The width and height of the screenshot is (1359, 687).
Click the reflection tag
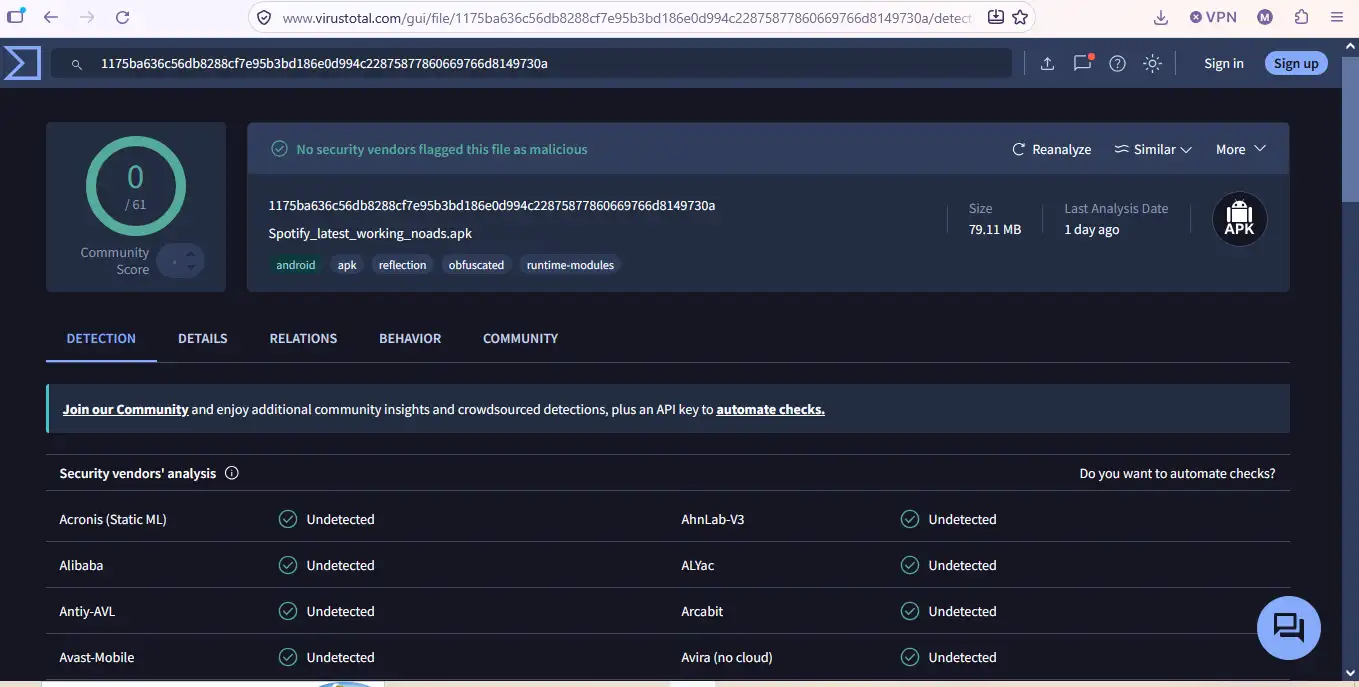pyautogui.click(x=403, y=265)
